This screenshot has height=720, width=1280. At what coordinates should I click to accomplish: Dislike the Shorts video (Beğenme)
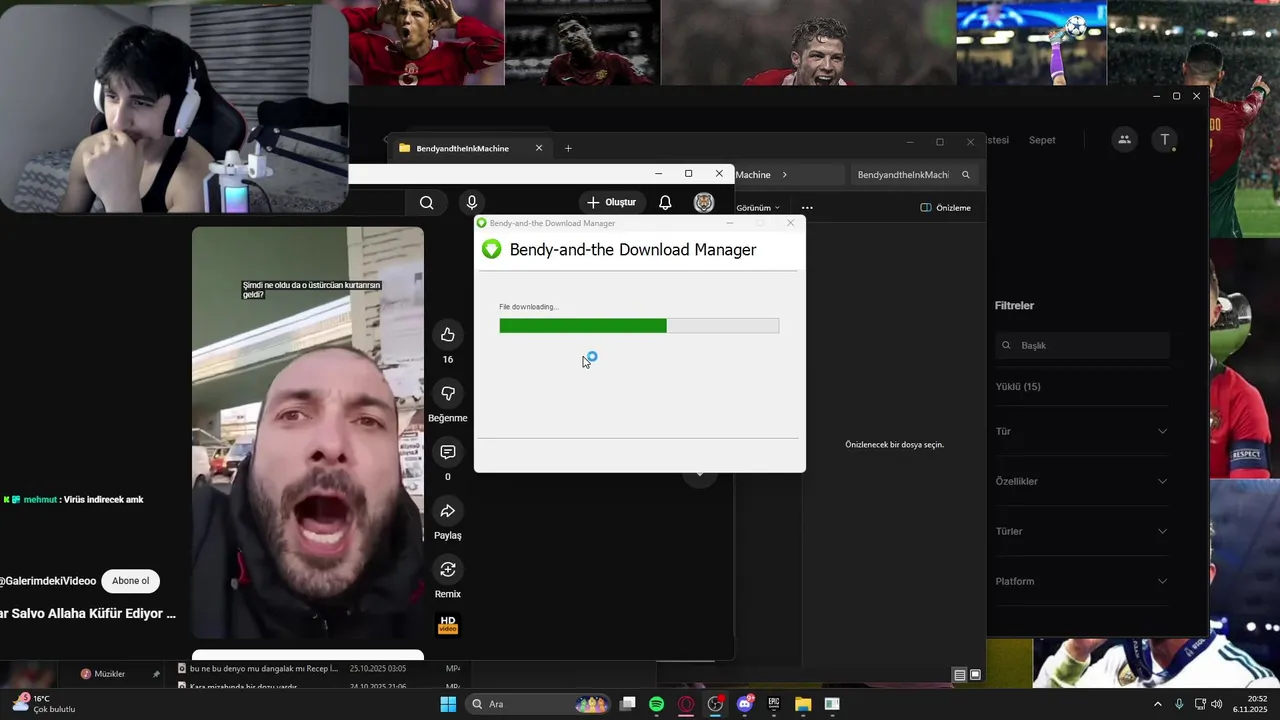pyautogui.click(x=448, y=393)
